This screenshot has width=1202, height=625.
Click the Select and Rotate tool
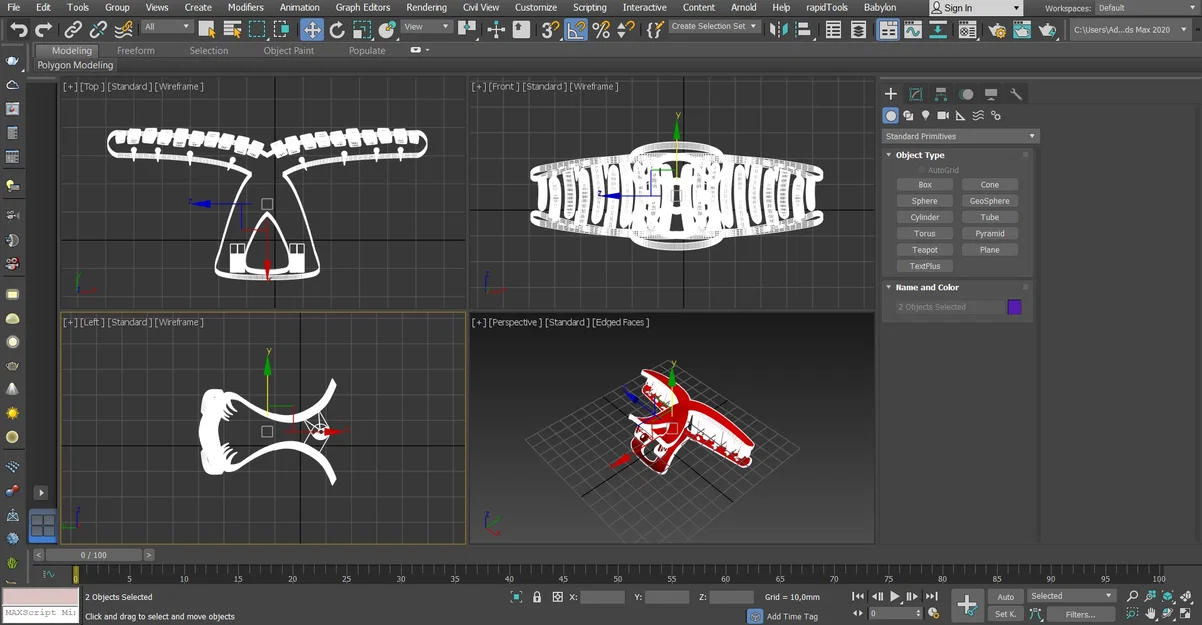[337, 30]
